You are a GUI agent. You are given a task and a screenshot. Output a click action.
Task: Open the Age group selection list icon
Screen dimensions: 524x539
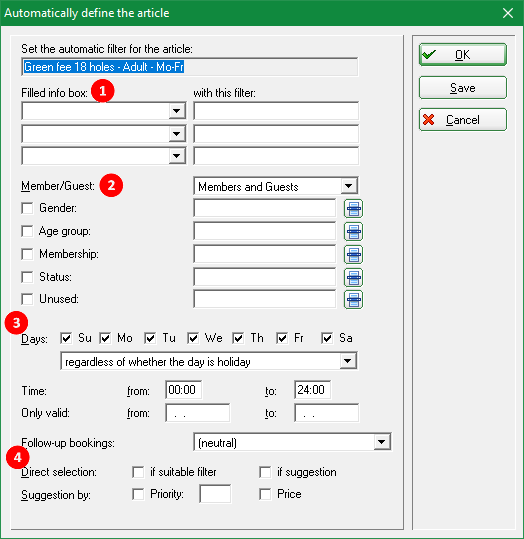353,231
